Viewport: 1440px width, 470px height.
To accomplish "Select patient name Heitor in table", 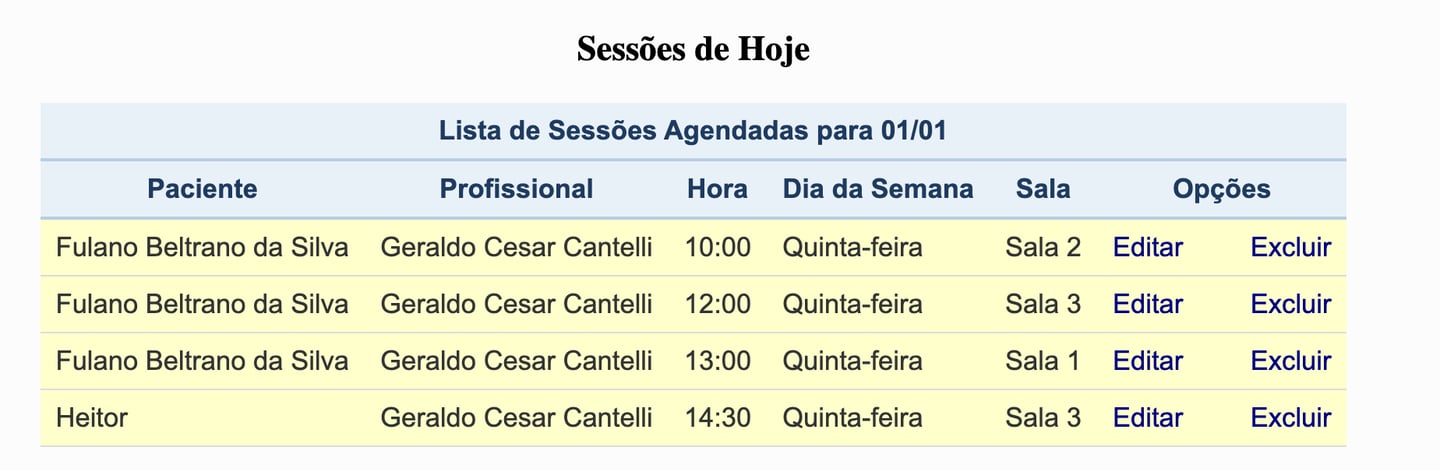I will pos(92,417).
